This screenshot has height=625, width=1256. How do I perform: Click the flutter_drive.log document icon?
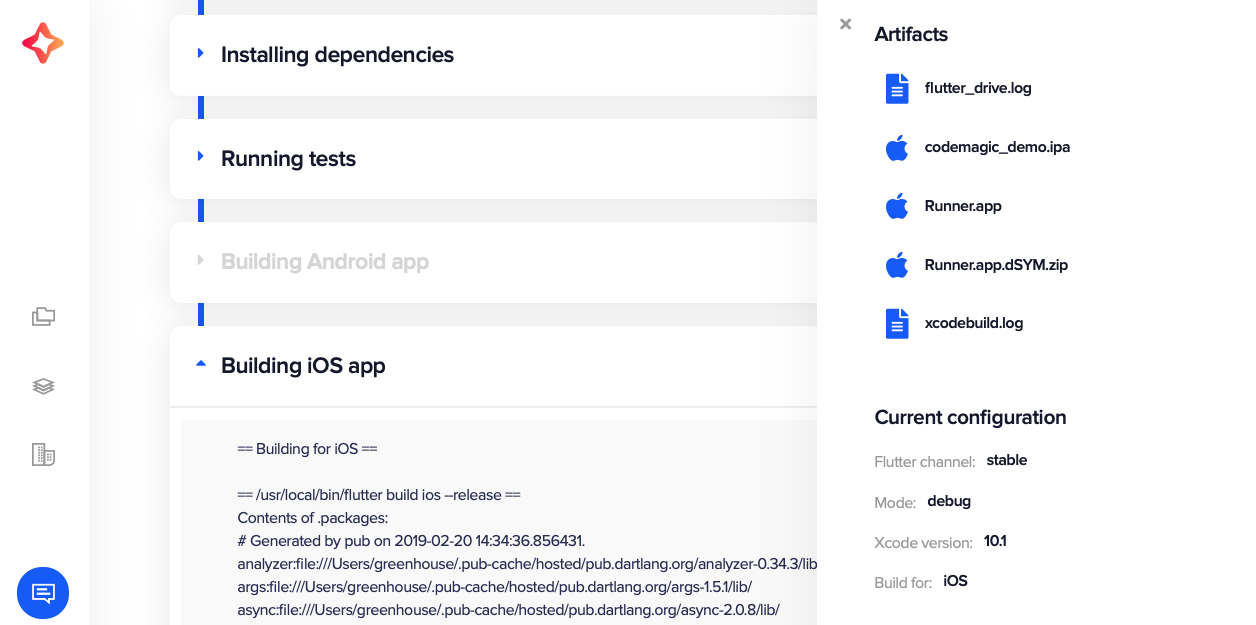coord(897,88)
